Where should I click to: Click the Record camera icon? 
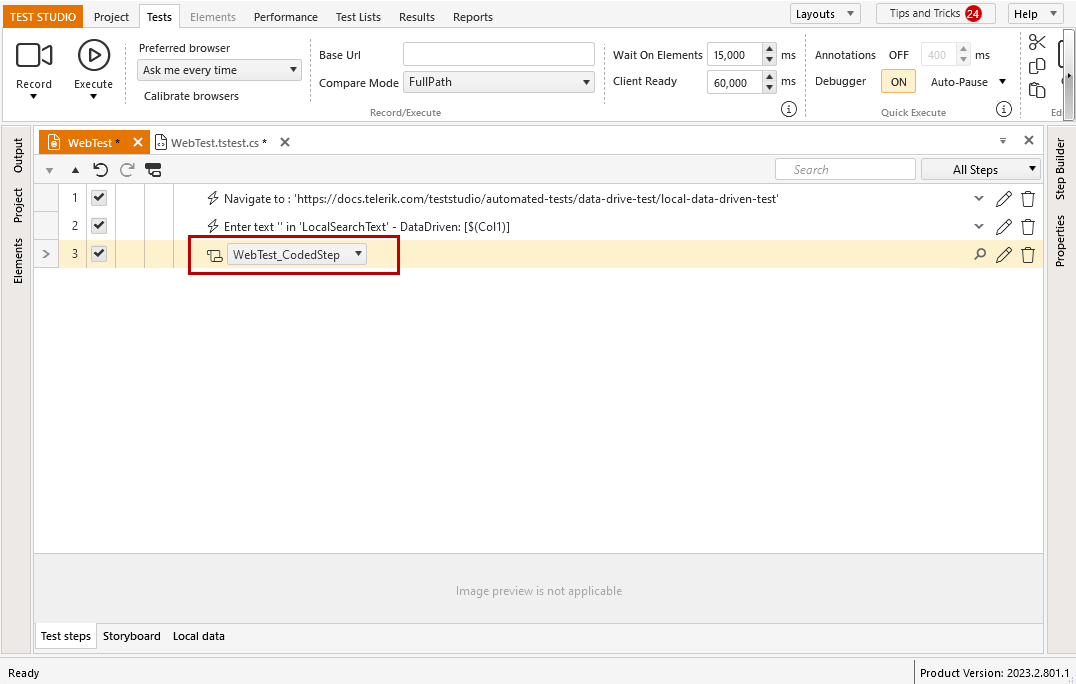click(34, 55)
